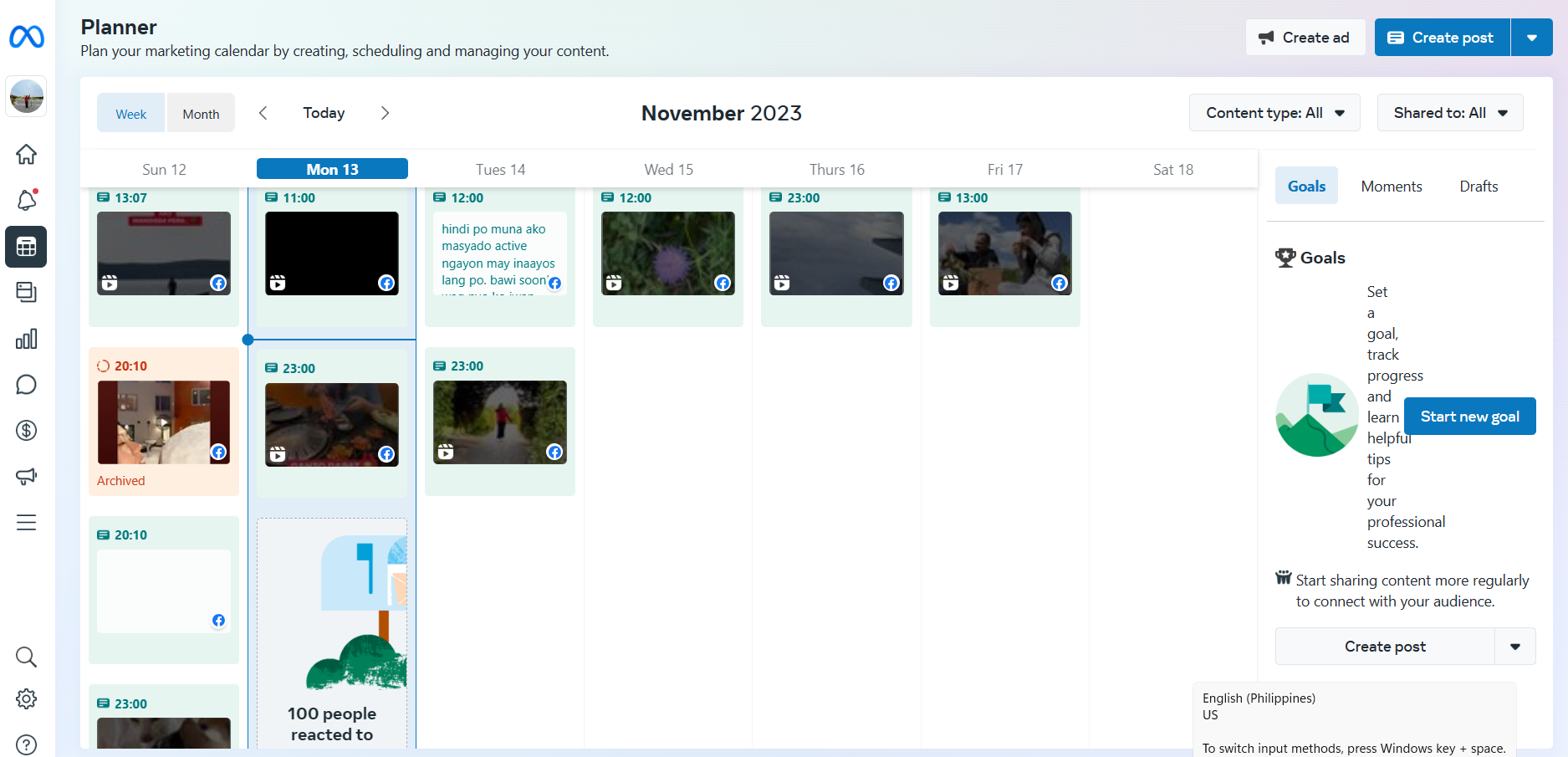The height and width of the screenshot is (757, 1568).
Task: Click Start new goal button
Action: click(1469, 417)
